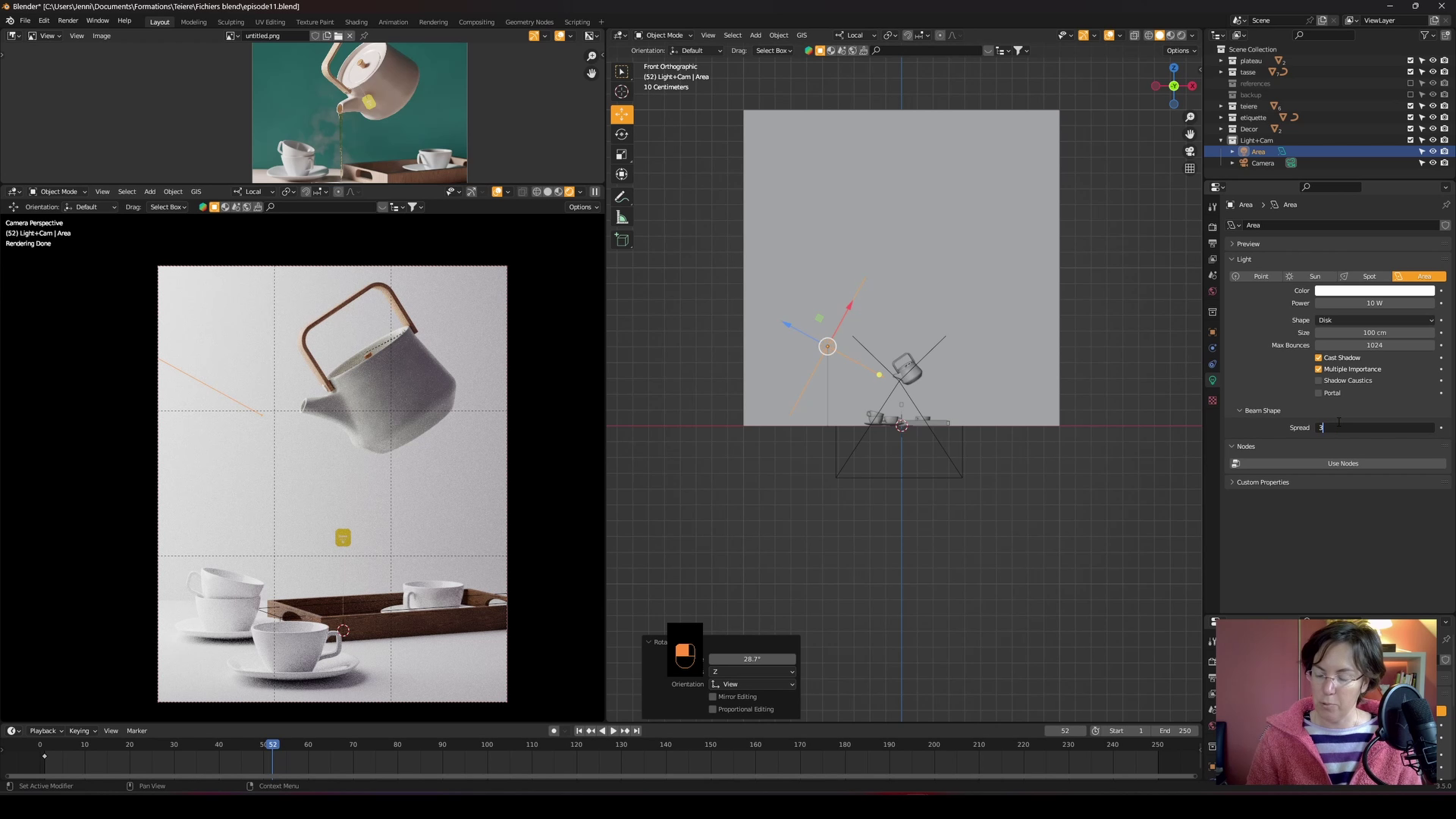Select the Scale tool in viewport toolbar

pos(622,155)
